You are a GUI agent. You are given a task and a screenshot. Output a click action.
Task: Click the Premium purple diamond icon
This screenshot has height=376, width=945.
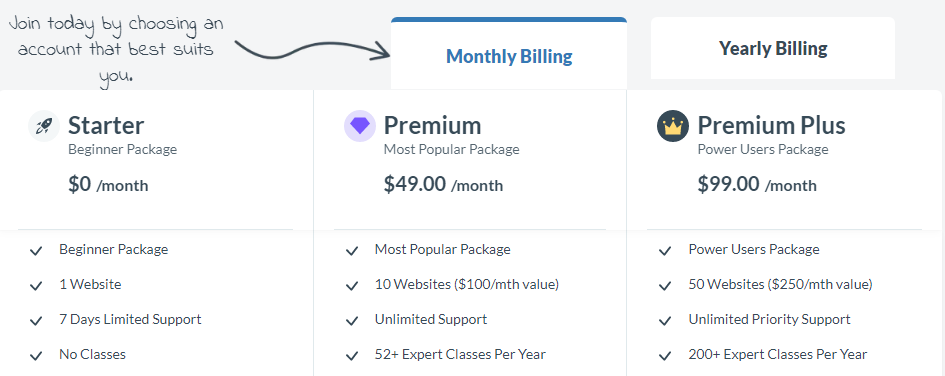point(360,126)
